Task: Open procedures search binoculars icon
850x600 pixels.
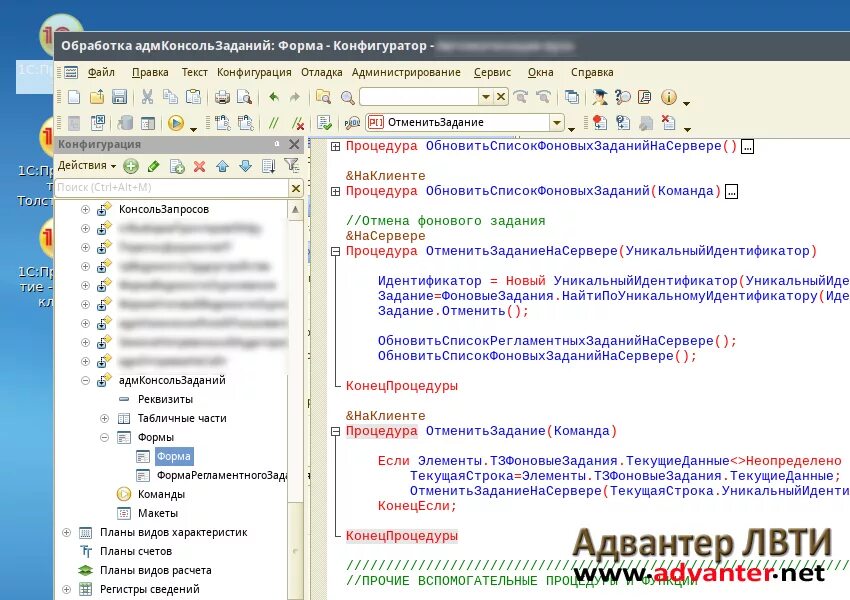Action: tap(352, 123)
